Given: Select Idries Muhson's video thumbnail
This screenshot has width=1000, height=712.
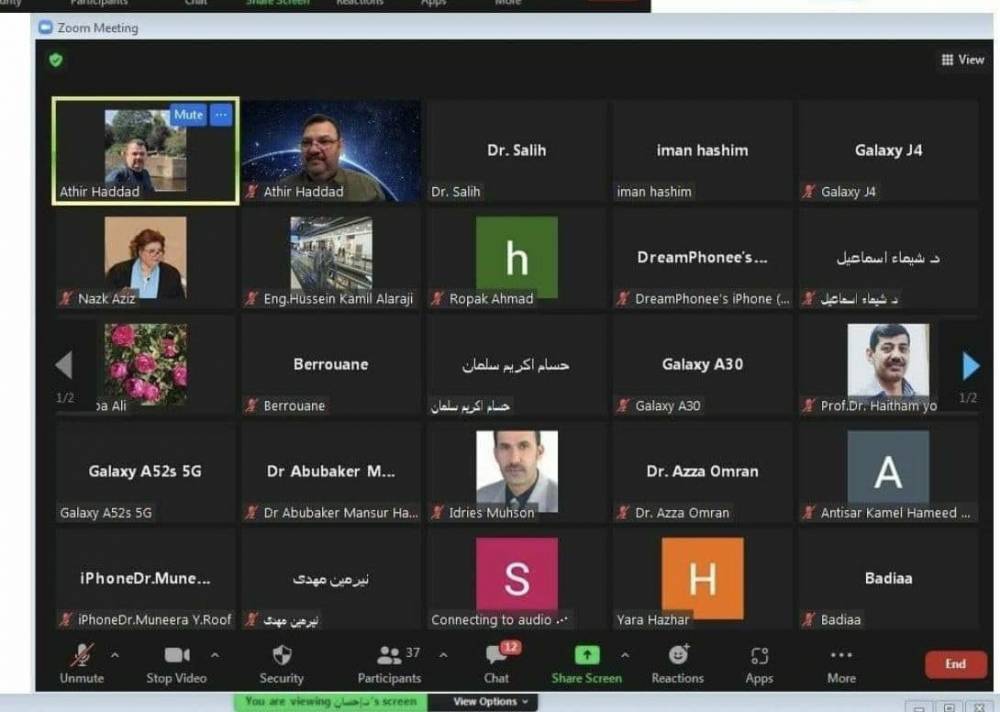Looking at the screenshot, I should tap(517, 472).
